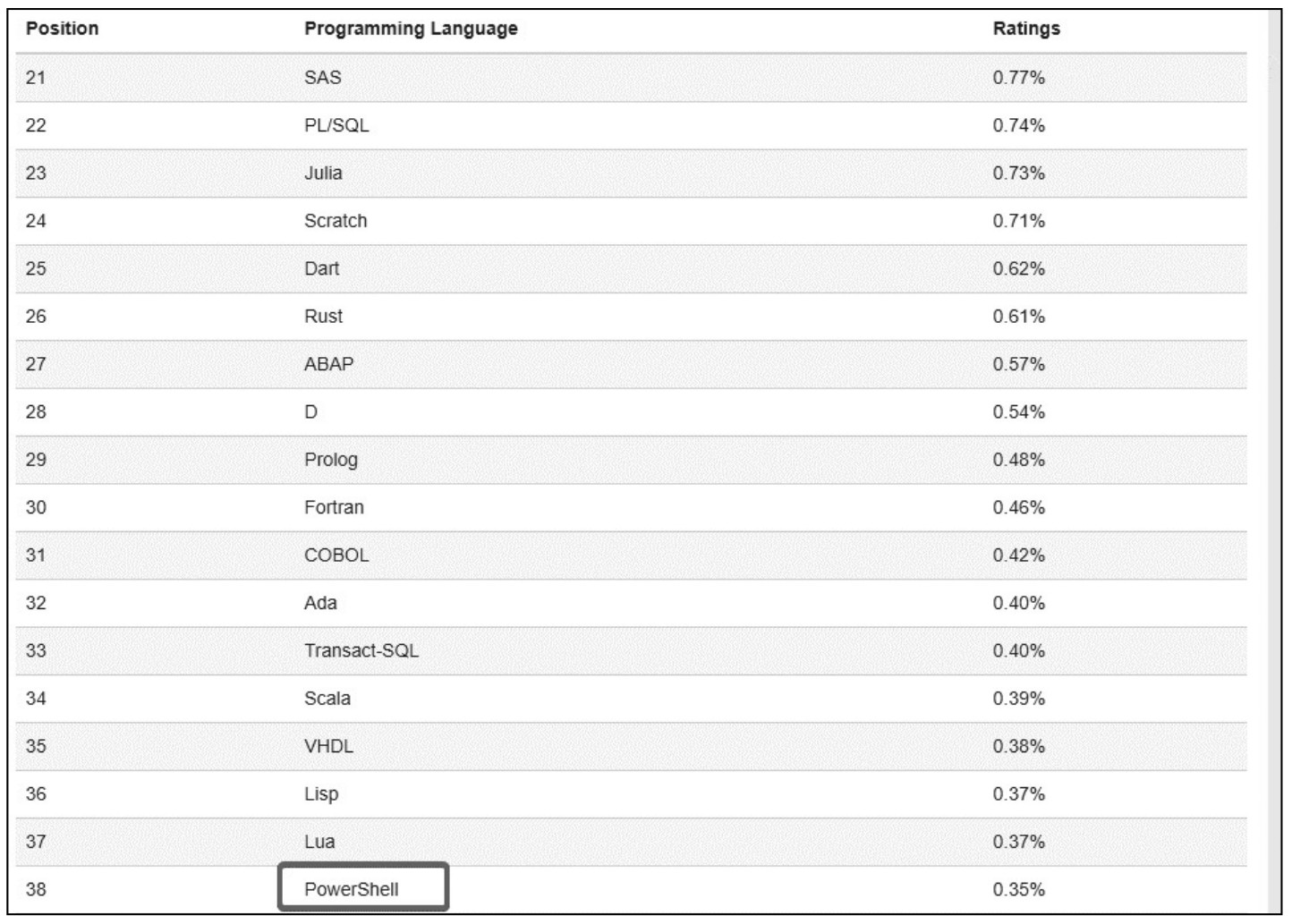The image size is (1292, 924).
Task: Select Scala in the language column
Action: click(327, 699)
